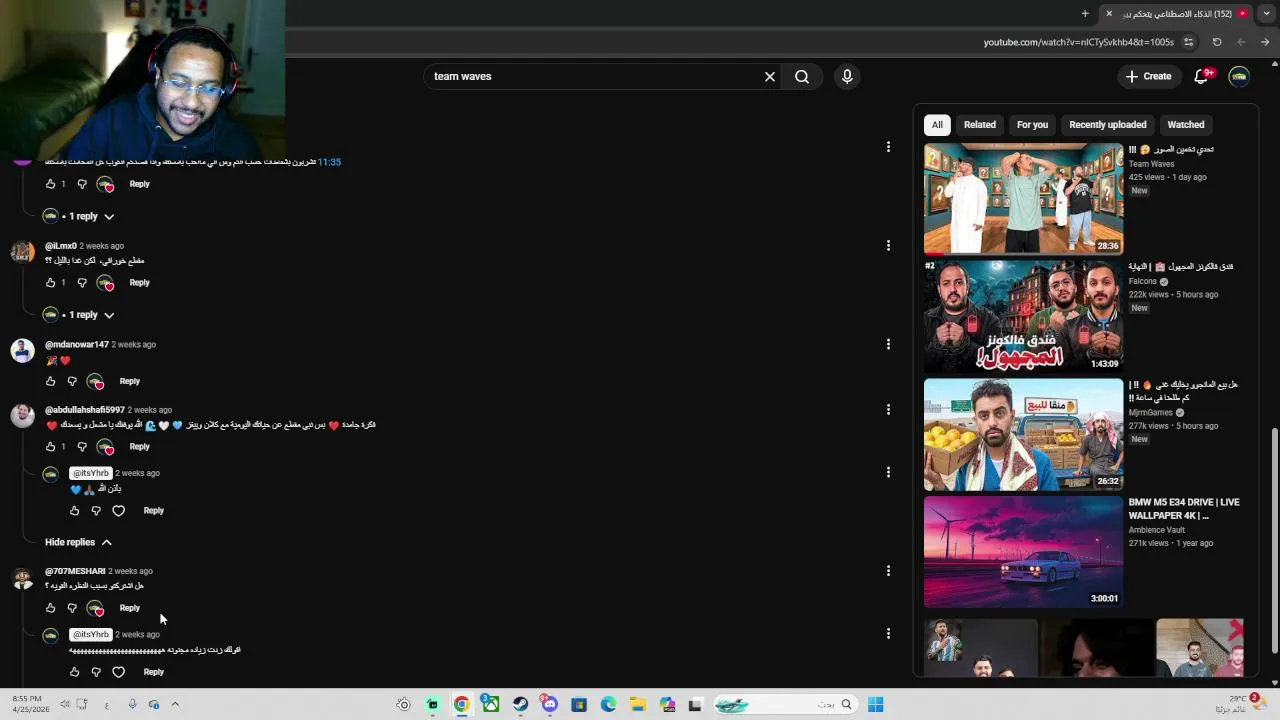
Task: Select the 'All' filter chip
Action: [937, 125]
